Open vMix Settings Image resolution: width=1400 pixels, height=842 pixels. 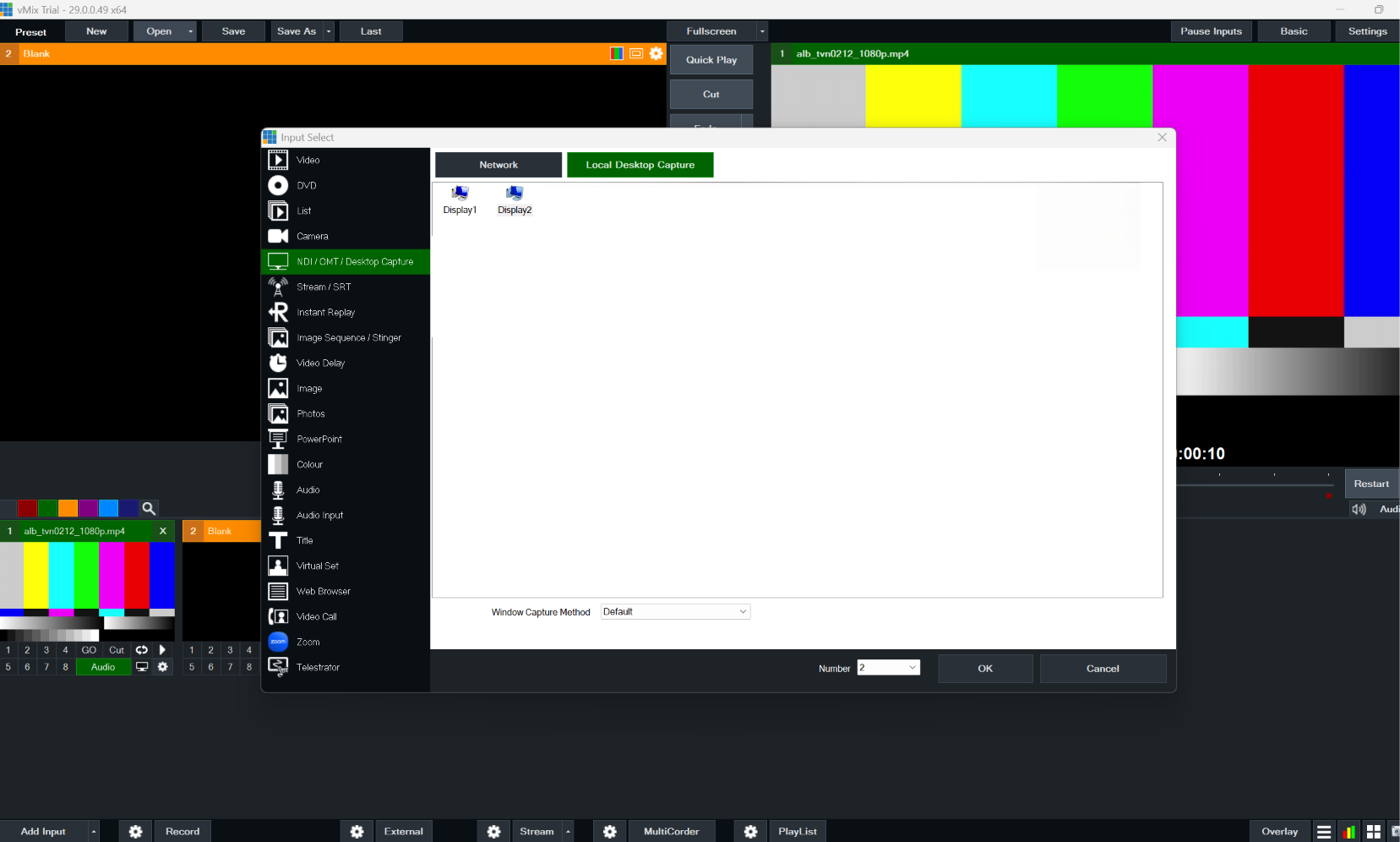coord(1367,31)
